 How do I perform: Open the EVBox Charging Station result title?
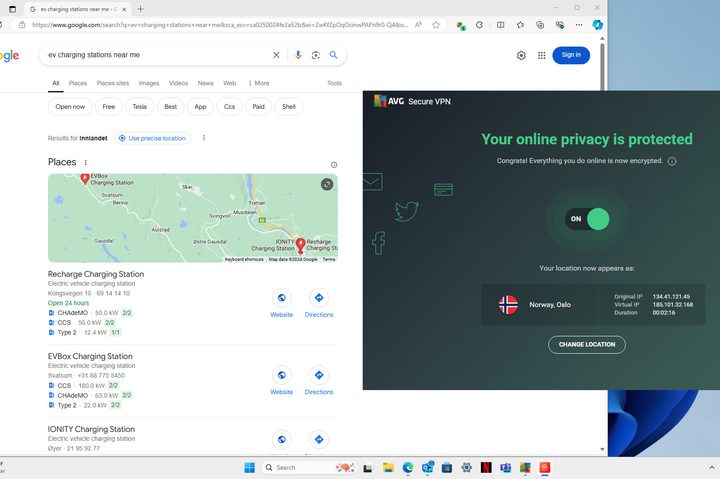point(90,356)
